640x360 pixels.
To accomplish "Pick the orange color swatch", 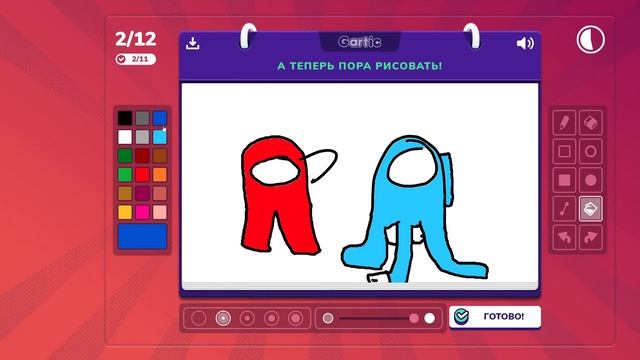I will coord(160,174).
